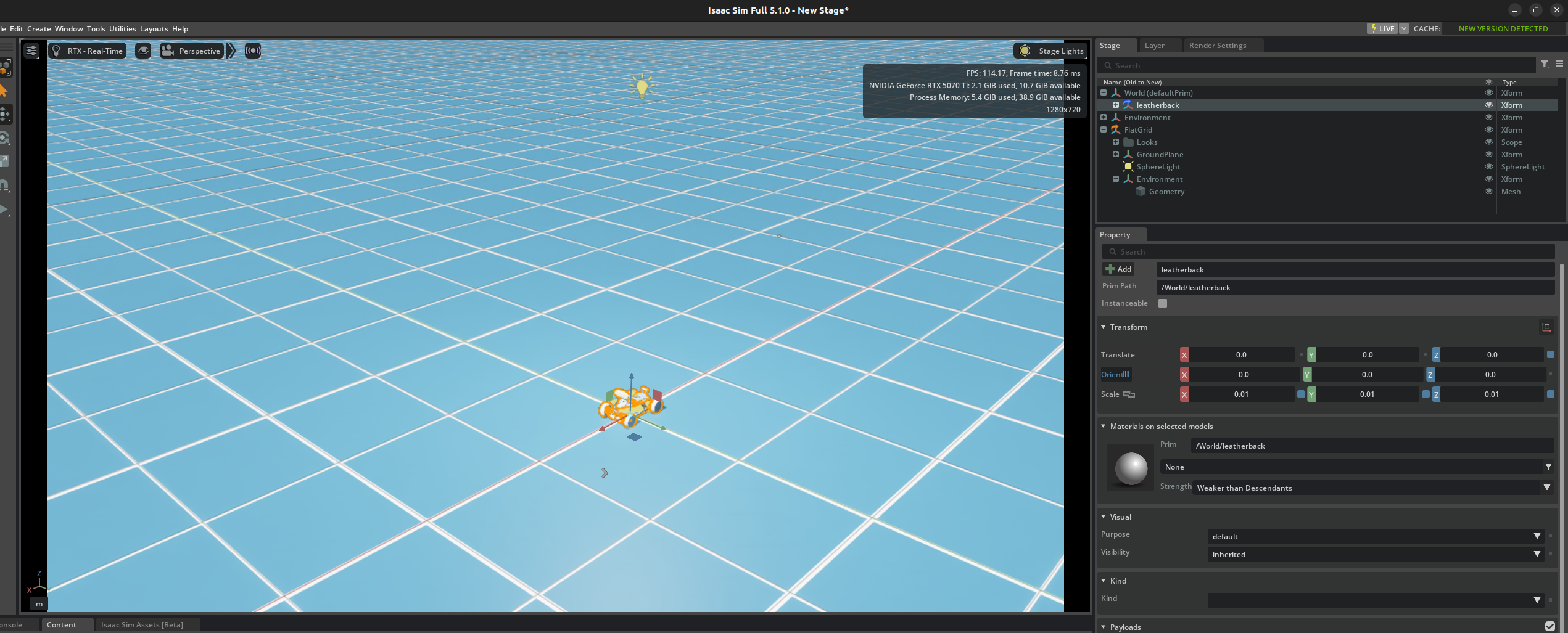Click the Stage panel search field
This screenshot has width=1568, height=633.
1316,65
